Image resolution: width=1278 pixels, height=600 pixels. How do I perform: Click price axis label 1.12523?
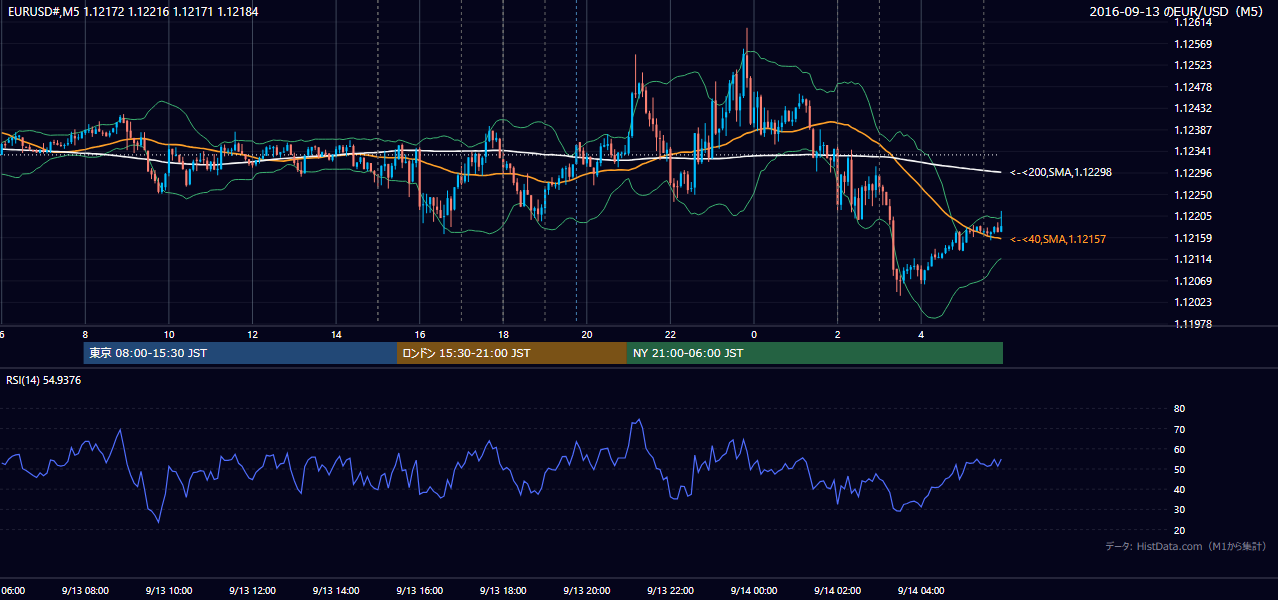[1194, 65]
